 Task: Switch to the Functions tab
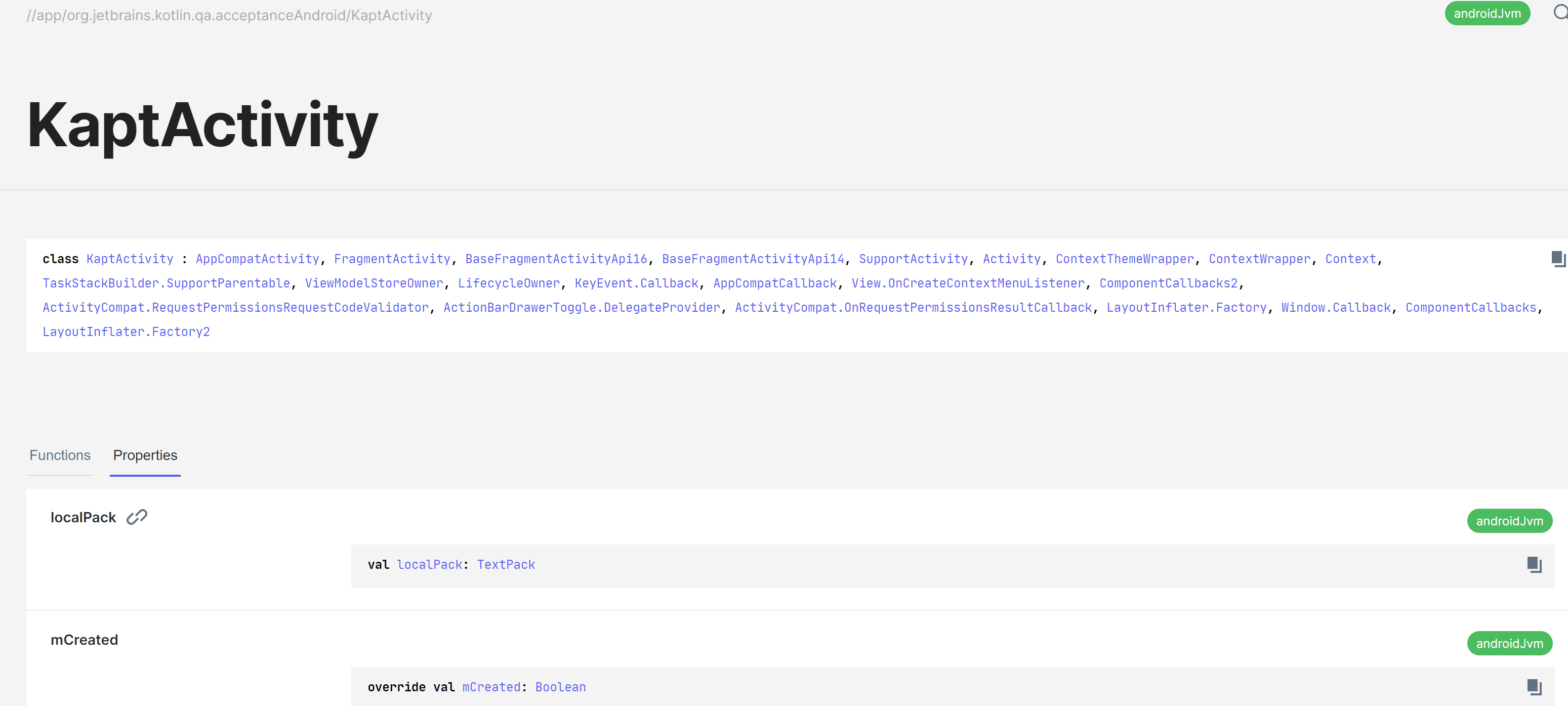(59, 454)
